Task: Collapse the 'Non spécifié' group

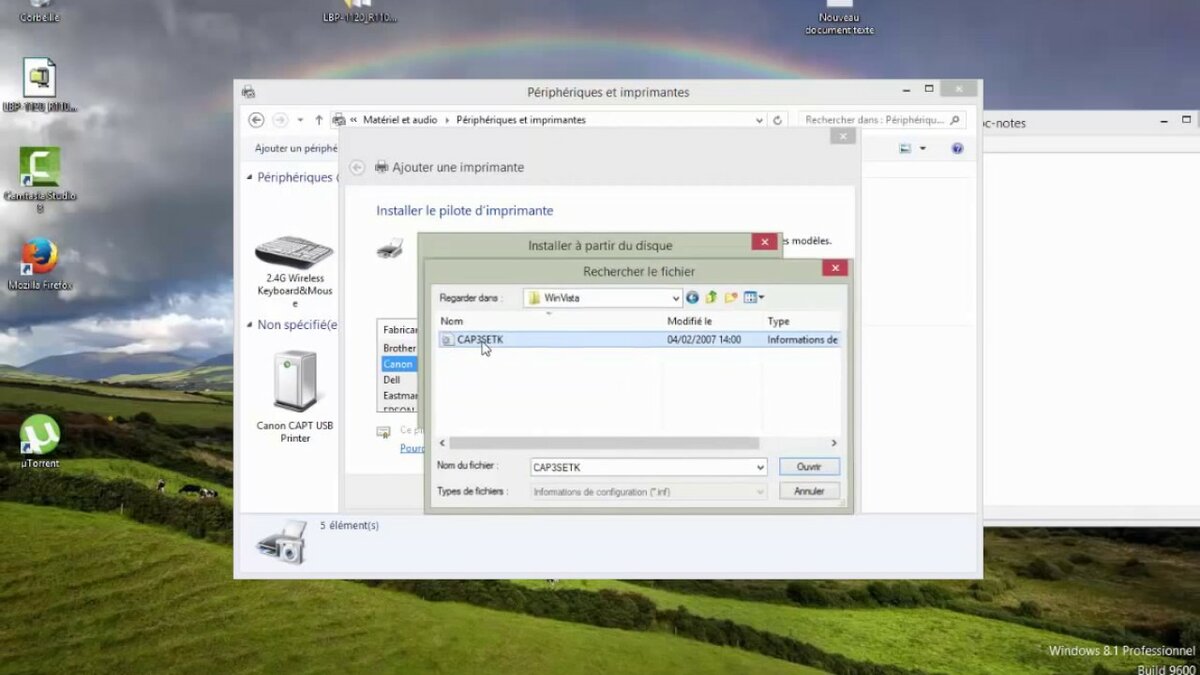Action: [250, 325]
